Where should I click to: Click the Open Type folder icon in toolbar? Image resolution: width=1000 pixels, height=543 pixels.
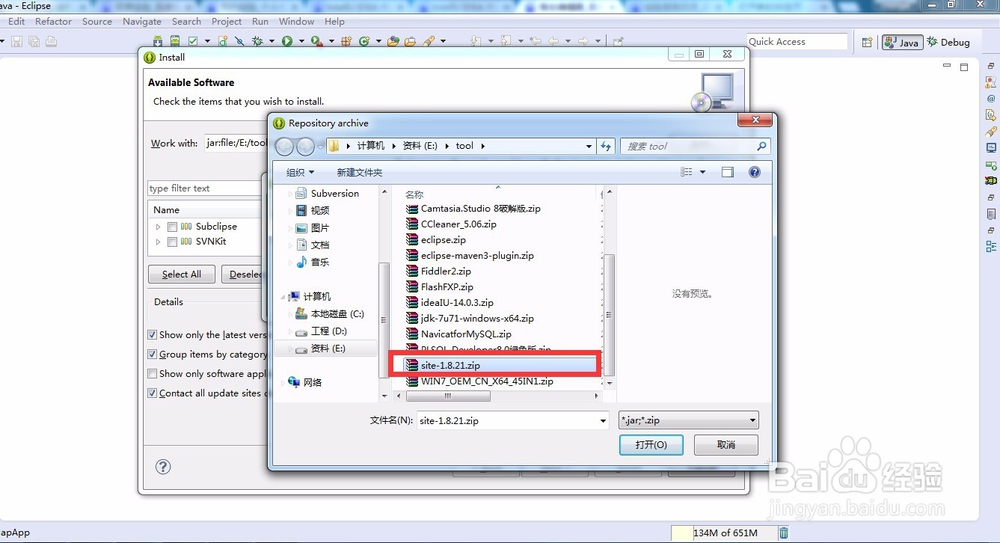pyautogui.click(x=393, y=41)
